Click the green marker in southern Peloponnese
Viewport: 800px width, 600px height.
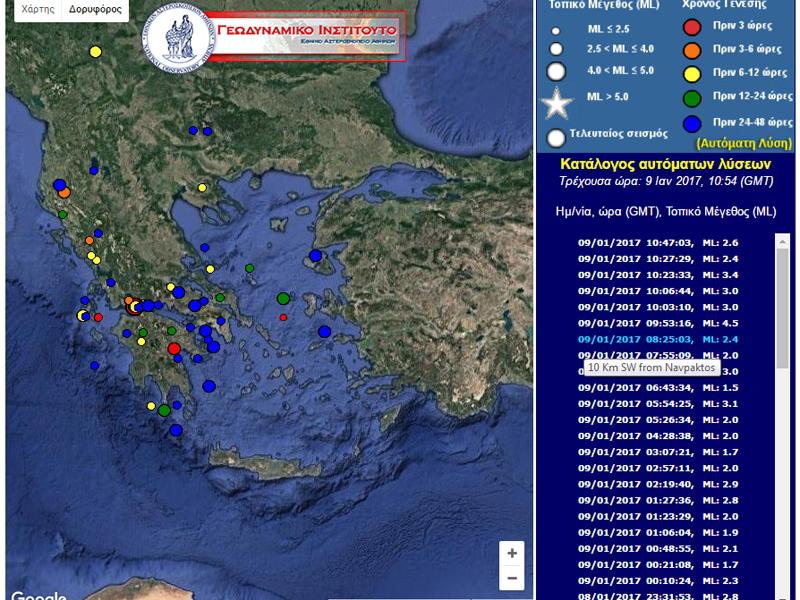click(164, 410)
